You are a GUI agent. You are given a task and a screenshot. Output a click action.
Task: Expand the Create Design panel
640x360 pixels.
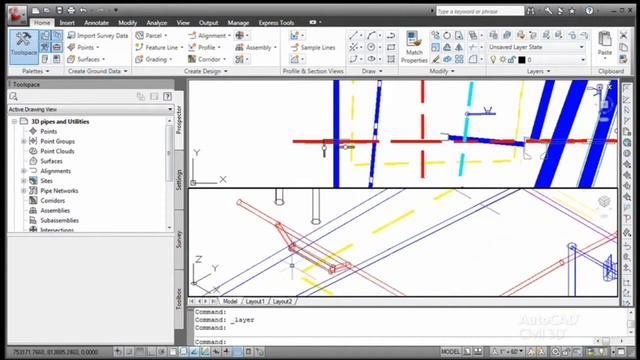[205, 71]
